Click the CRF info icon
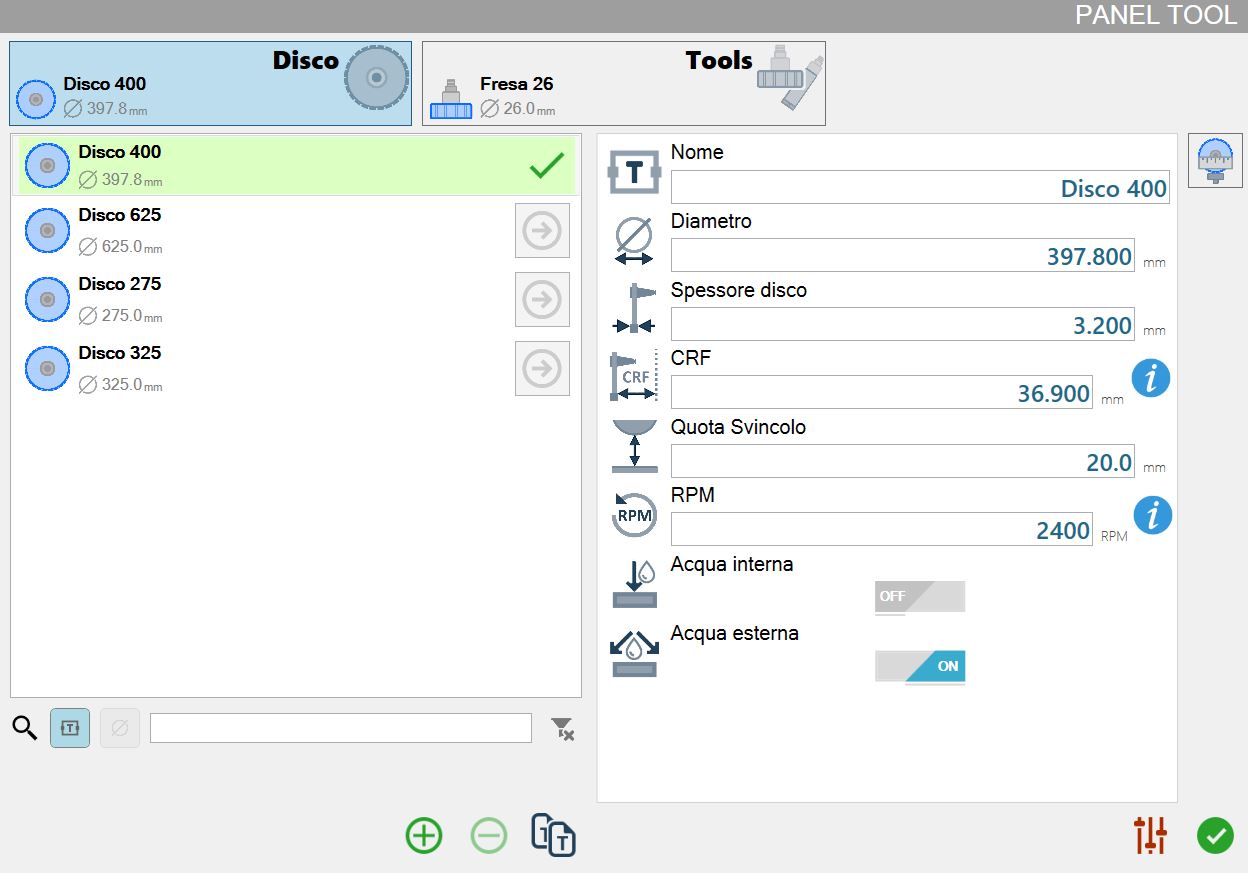Viewport: 1248px width, 873px height. pyautogui.click(x=1152, y=379)
